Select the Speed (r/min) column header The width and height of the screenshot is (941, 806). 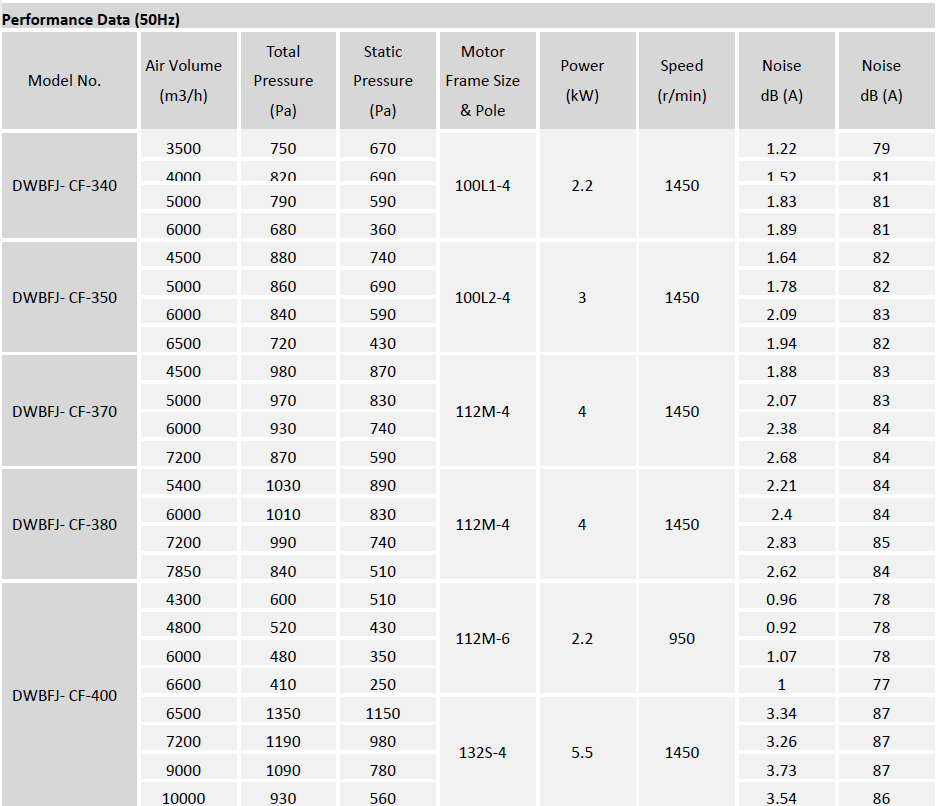tap(682, 81)
